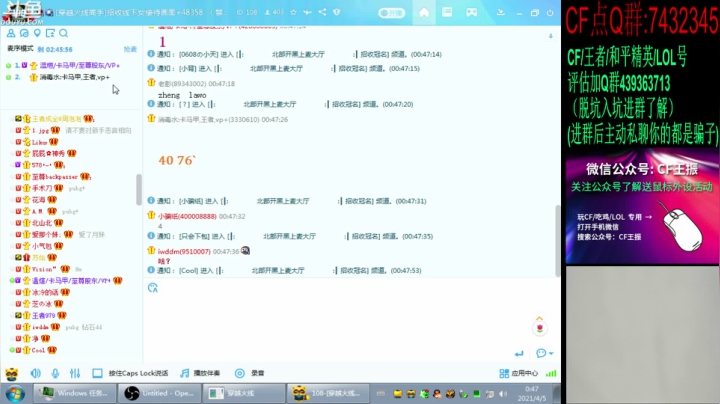Click the scroll-to-bottom arrow in chat
Screen dimensions: 720x404
coord(551,36)
